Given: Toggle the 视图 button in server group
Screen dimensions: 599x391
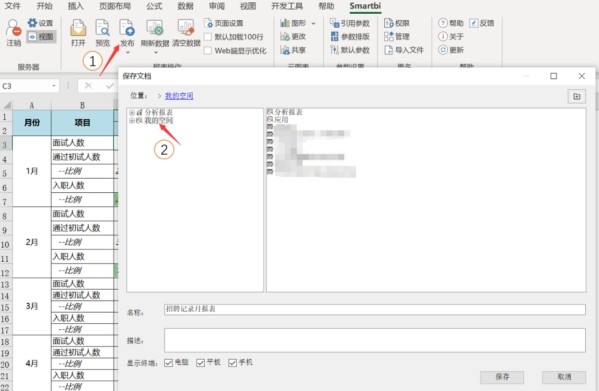Looking at the screenshot, I should [42, 37].
